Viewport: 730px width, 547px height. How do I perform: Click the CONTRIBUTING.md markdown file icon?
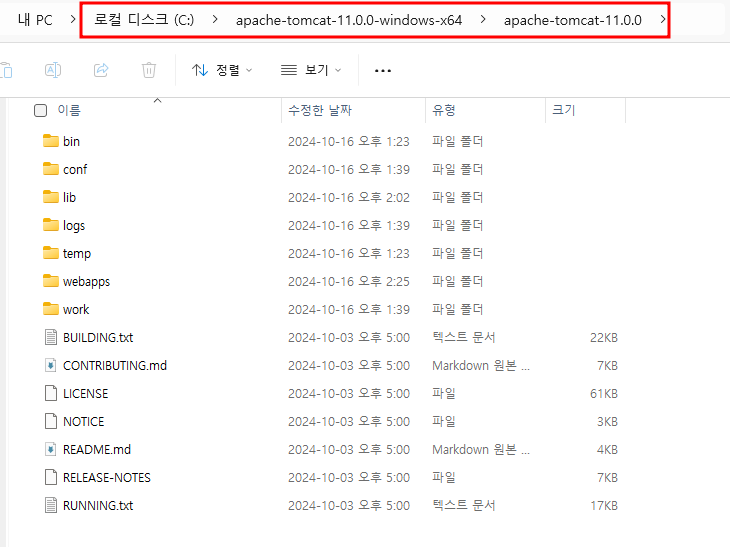51,365
